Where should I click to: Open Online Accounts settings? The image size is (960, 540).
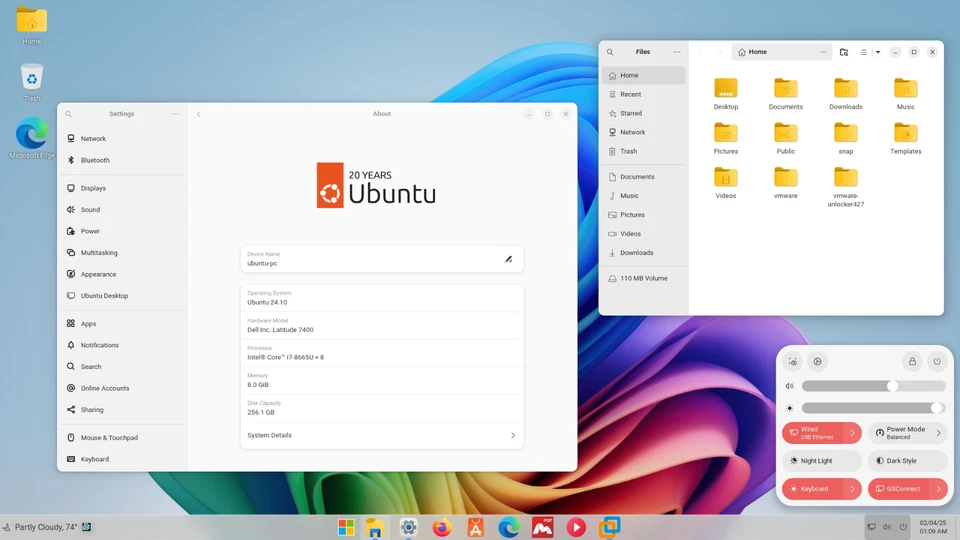[122, 389]
